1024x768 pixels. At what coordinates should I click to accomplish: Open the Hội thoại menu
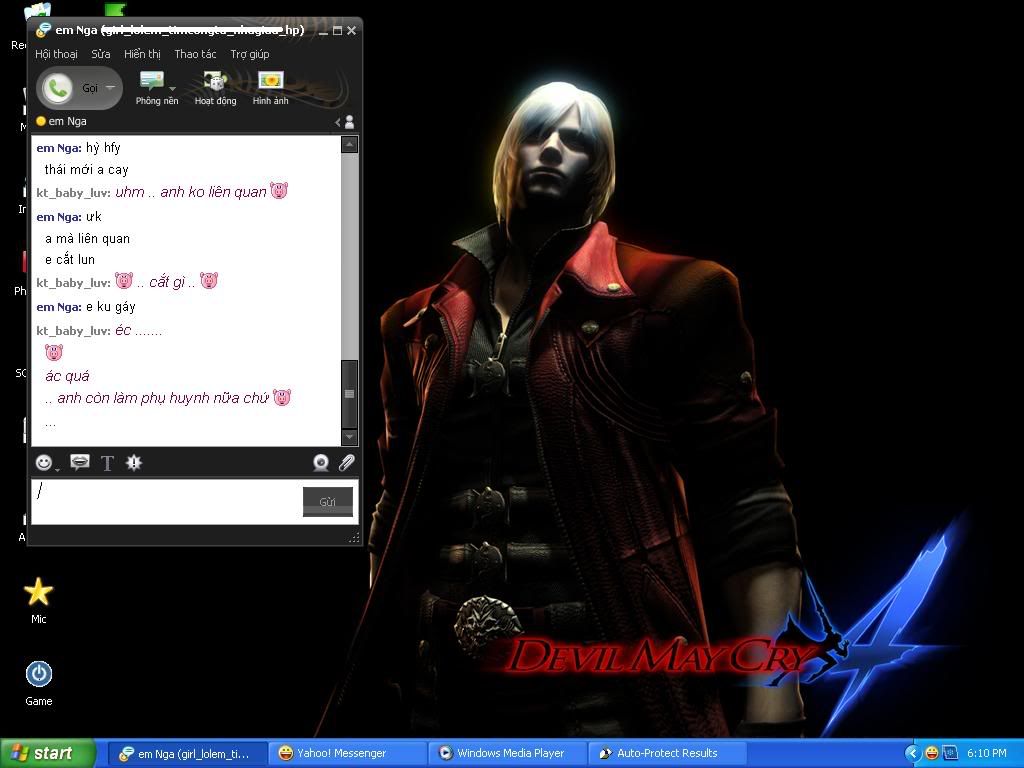pyautogui.click(x=56, y=54)
